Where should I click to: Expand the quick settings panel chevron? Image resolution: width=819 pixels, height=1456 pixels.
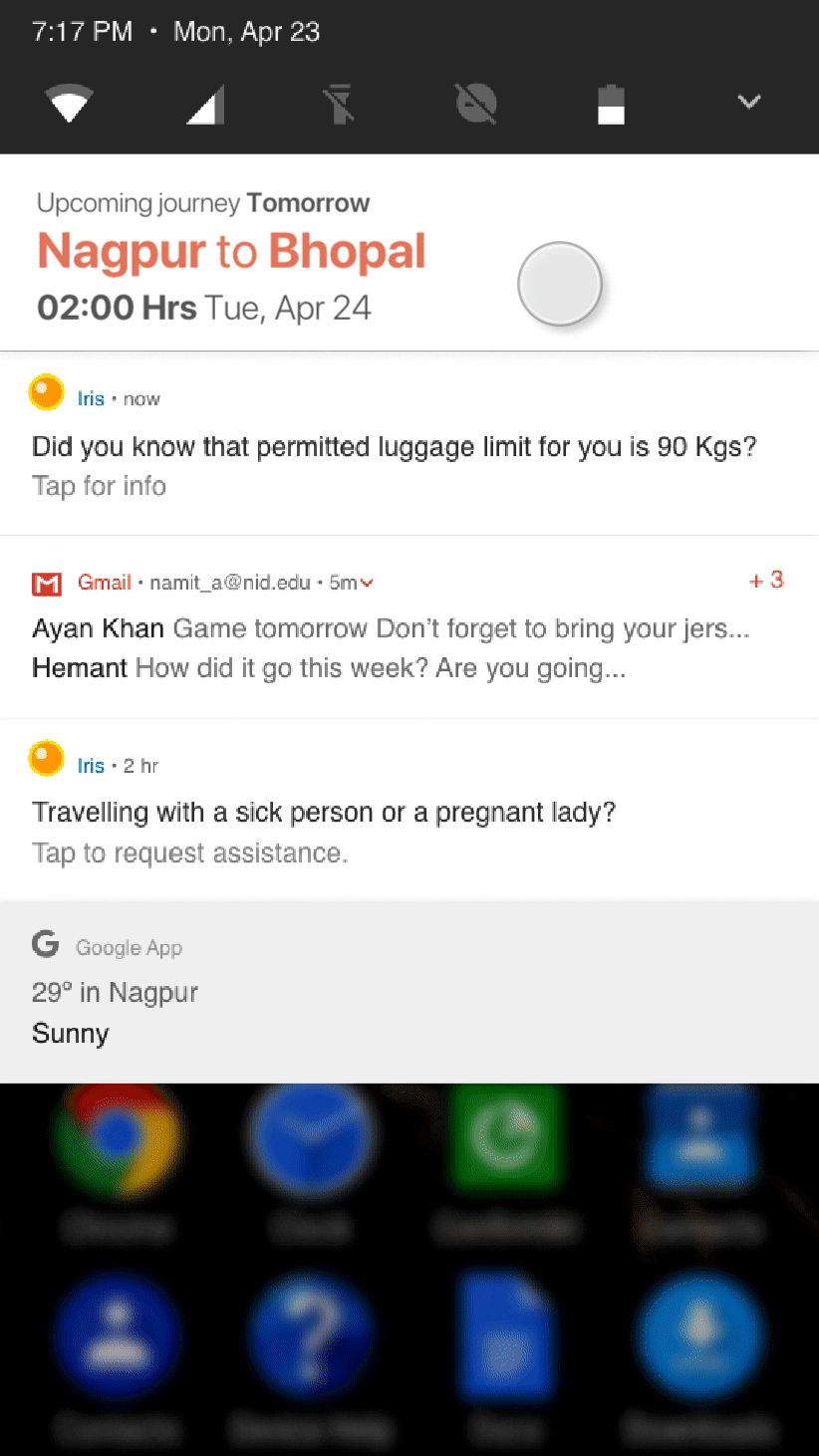coord(748,102)
